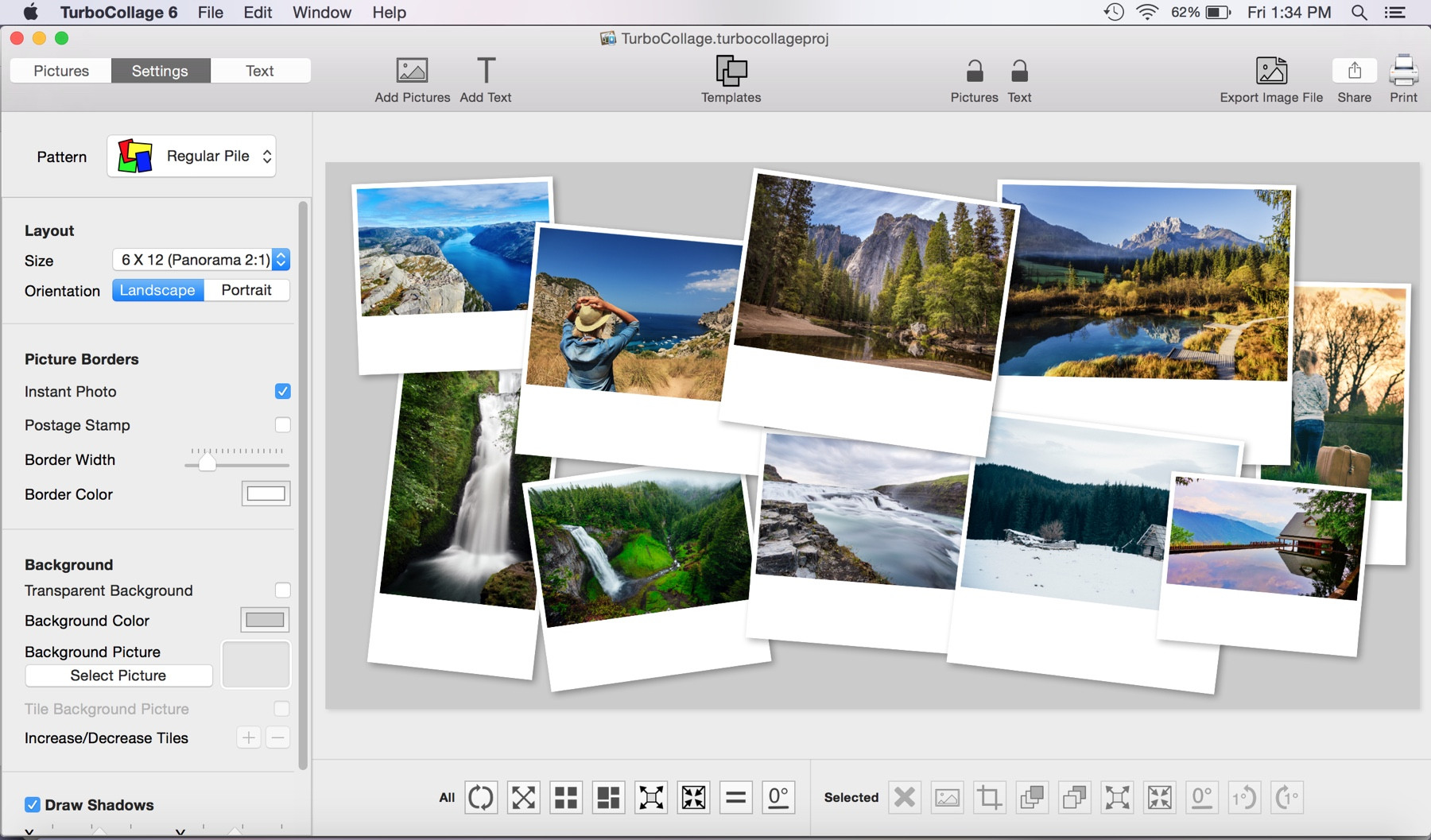Open the Edit menu
Image resolution: width=1431 pixels, height=840 pixels.
[258, 12]
